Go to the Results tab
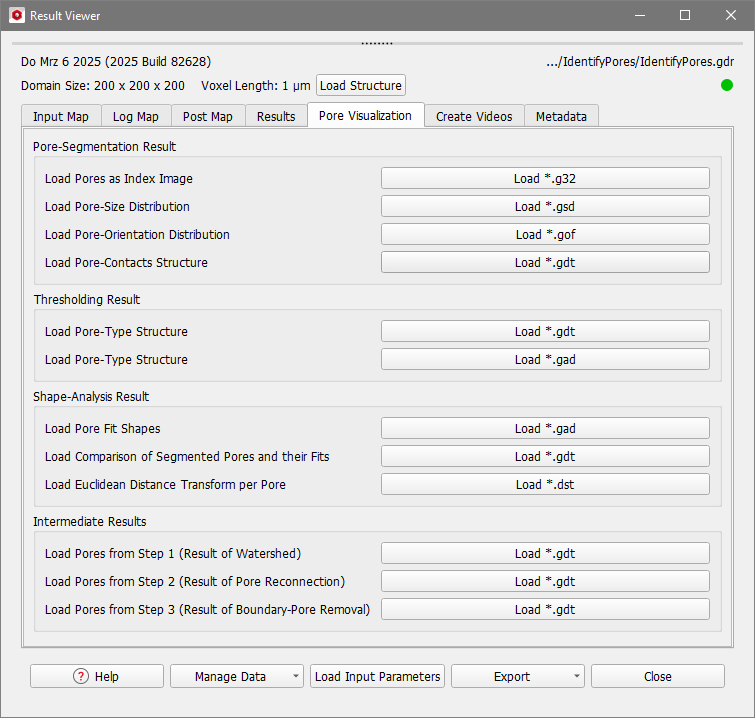 coord(276,116)
